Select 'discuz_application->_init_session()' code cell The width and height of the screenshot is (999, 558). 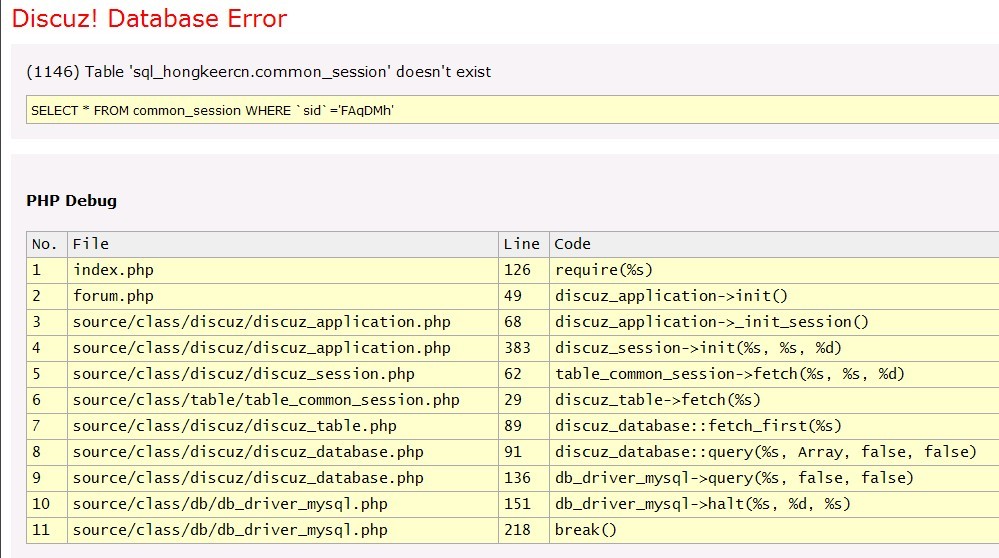[774, 322]
